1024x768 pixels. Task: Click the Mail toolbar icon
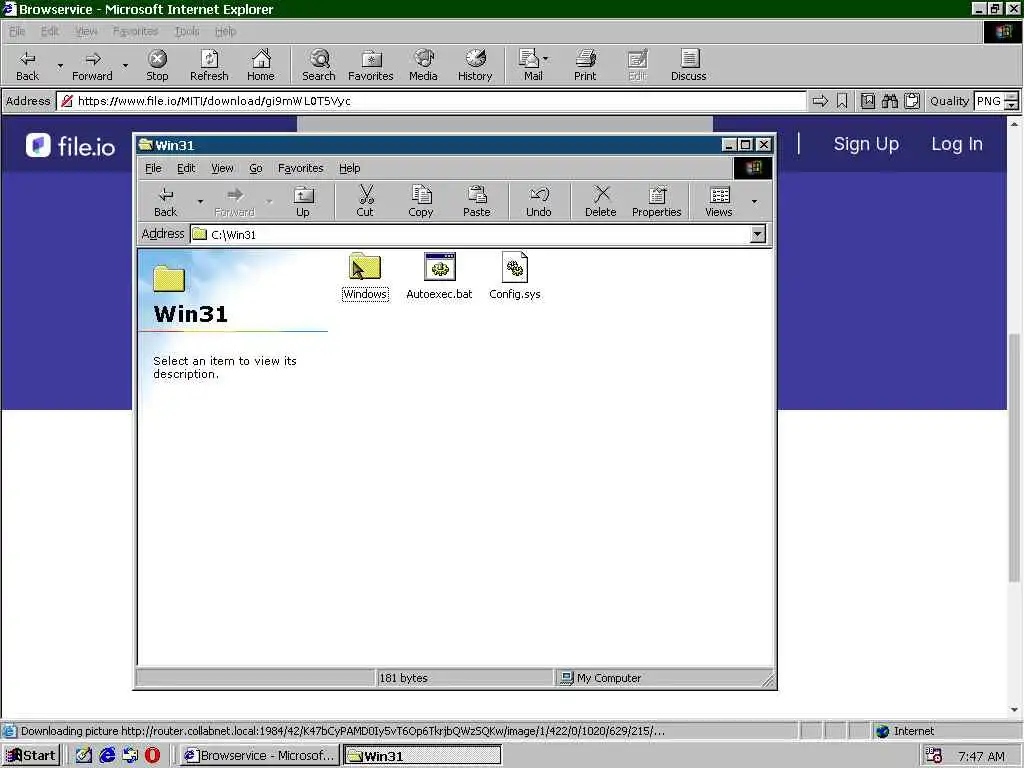(x=532, y=65)
